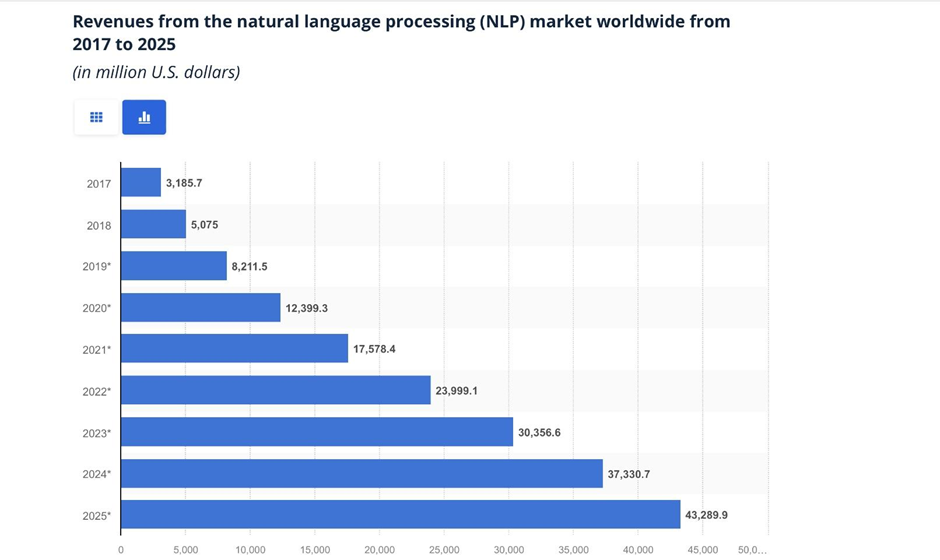Click the 2025* year axis label

pos(96,515)
